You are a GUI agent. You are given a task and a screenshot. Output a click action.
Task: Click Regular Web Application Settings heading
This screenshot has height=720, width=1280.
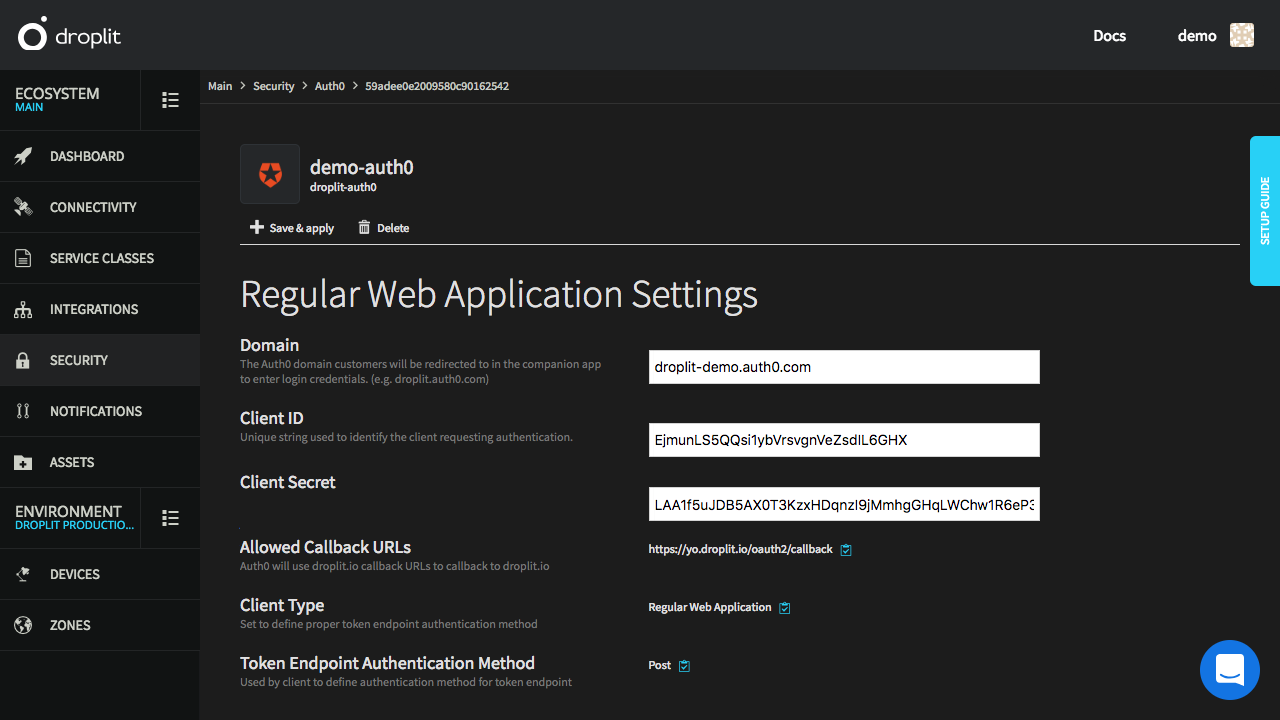(x=499, y=295)
